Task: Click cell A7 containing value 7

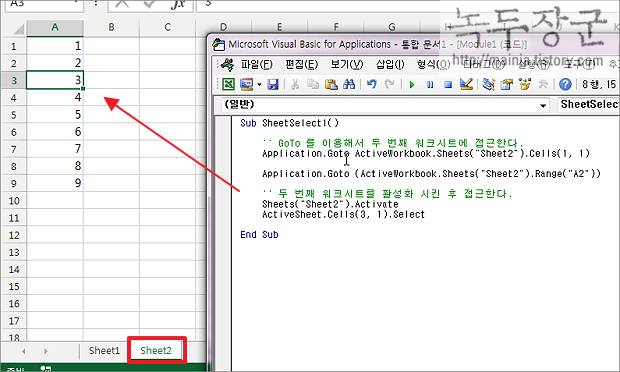Action: click(55, 149)
